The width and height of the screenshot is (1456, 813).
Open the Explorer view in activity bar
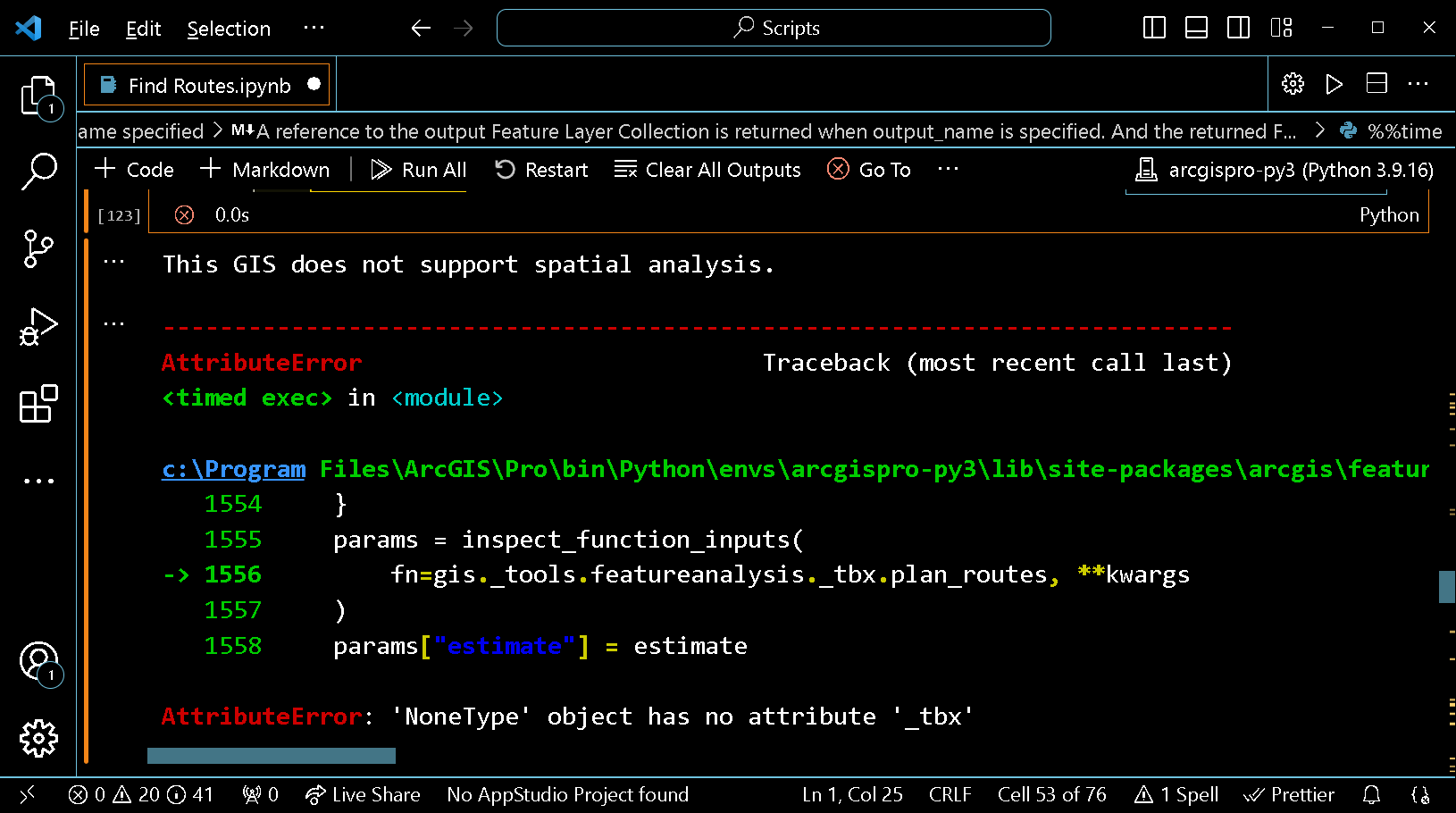38,96
